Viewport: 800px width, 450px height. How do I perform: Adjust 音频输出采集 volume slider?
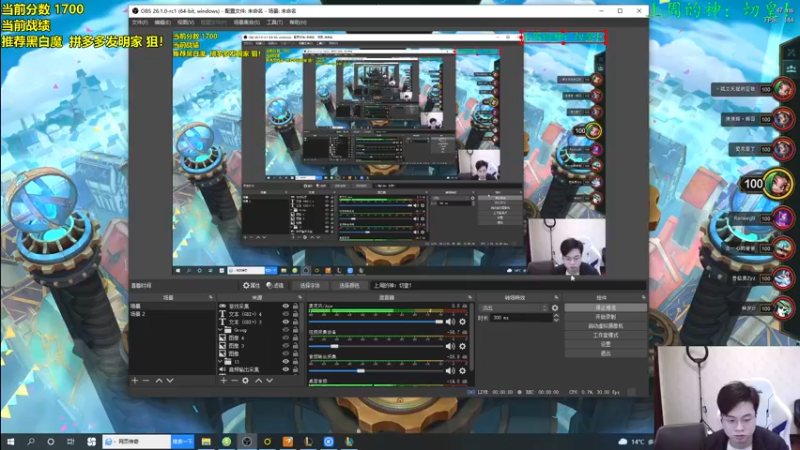point(376,371)
